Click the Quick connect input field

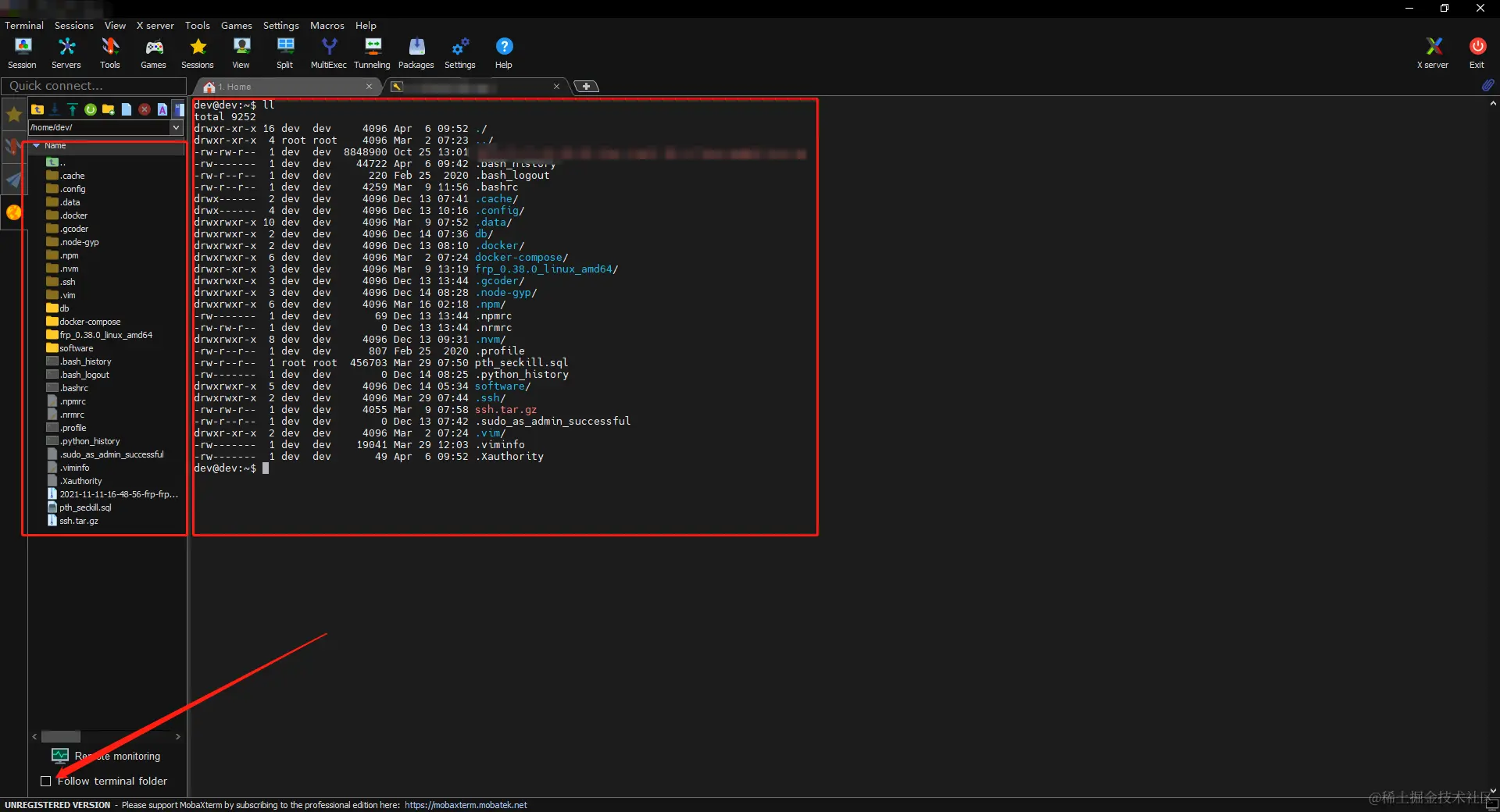pos(94,86)
